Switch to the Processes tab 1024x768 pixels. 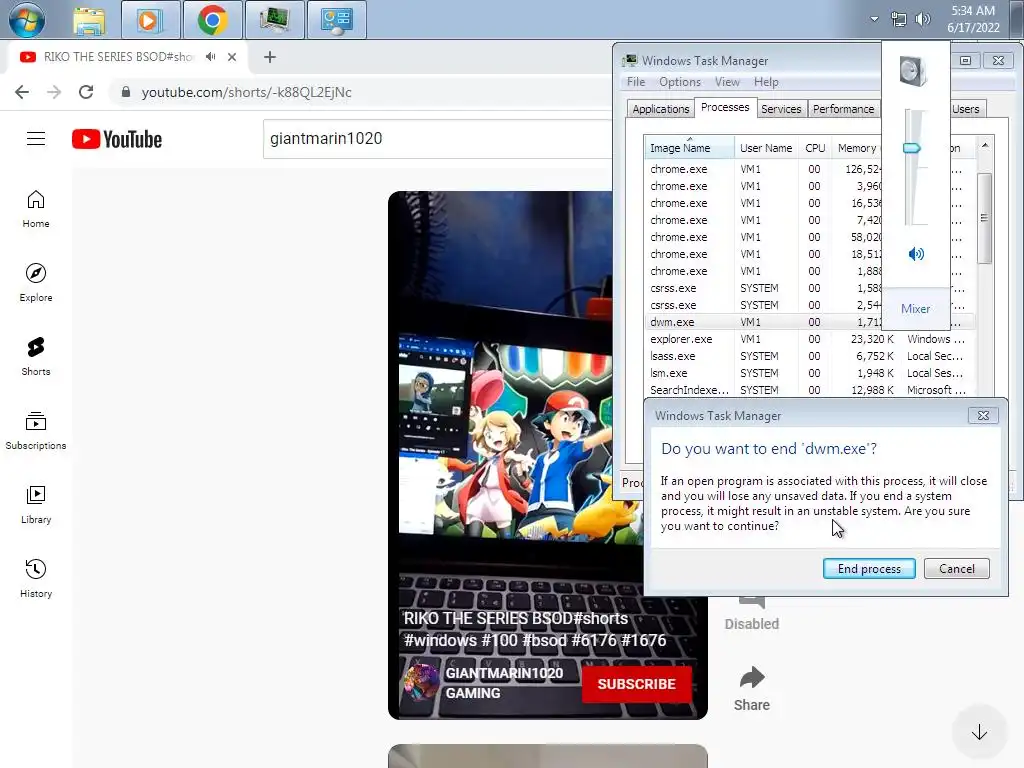pyautogui.click(x=725, y=107)
